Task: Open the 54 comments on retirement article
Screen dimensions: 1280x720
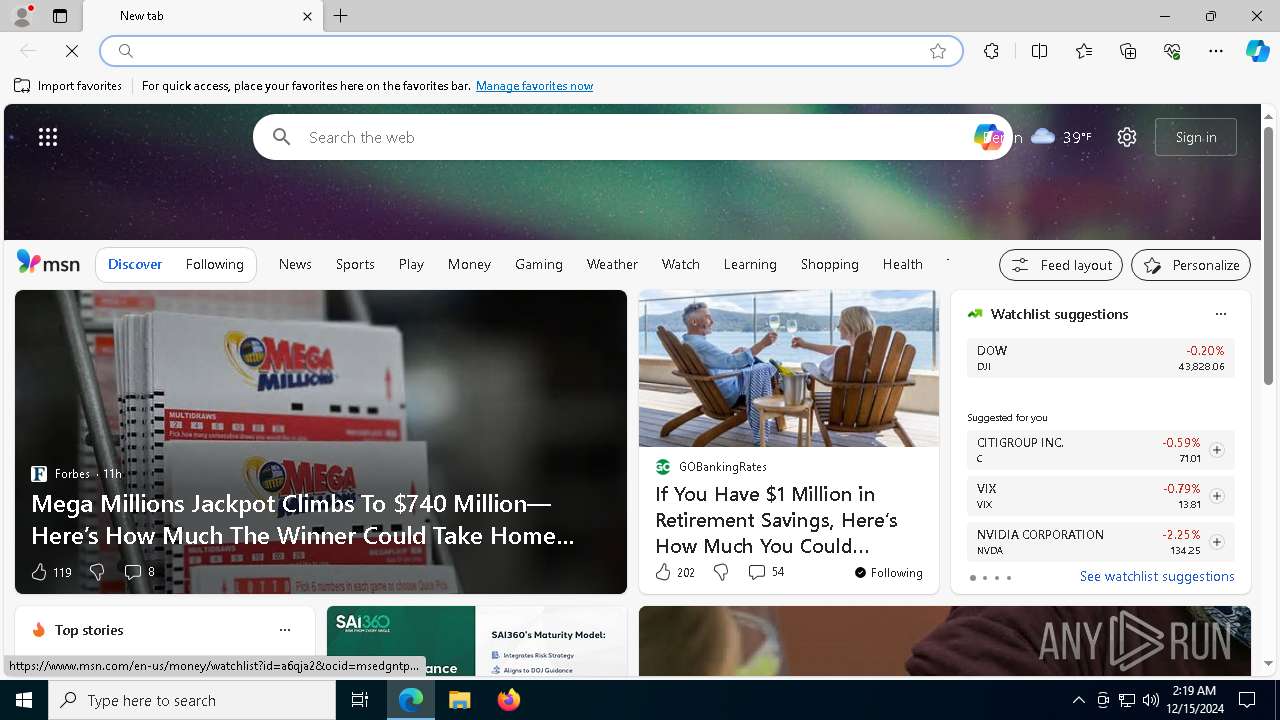Action: (x=766, y=572)
